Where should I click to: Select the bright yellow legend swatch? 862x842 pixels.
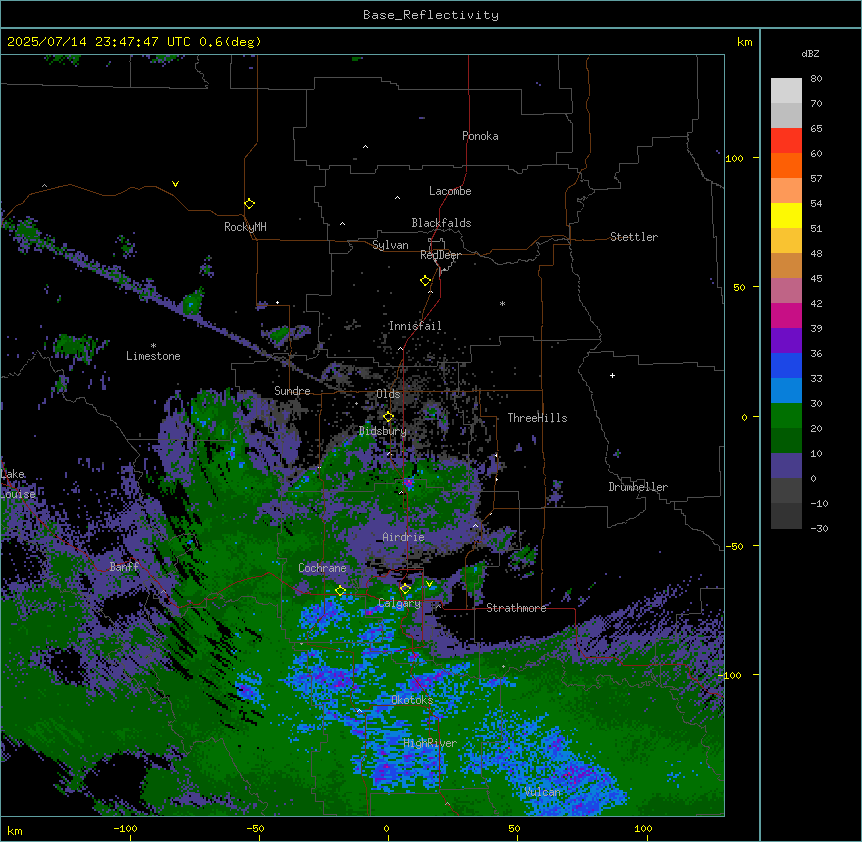786,215
